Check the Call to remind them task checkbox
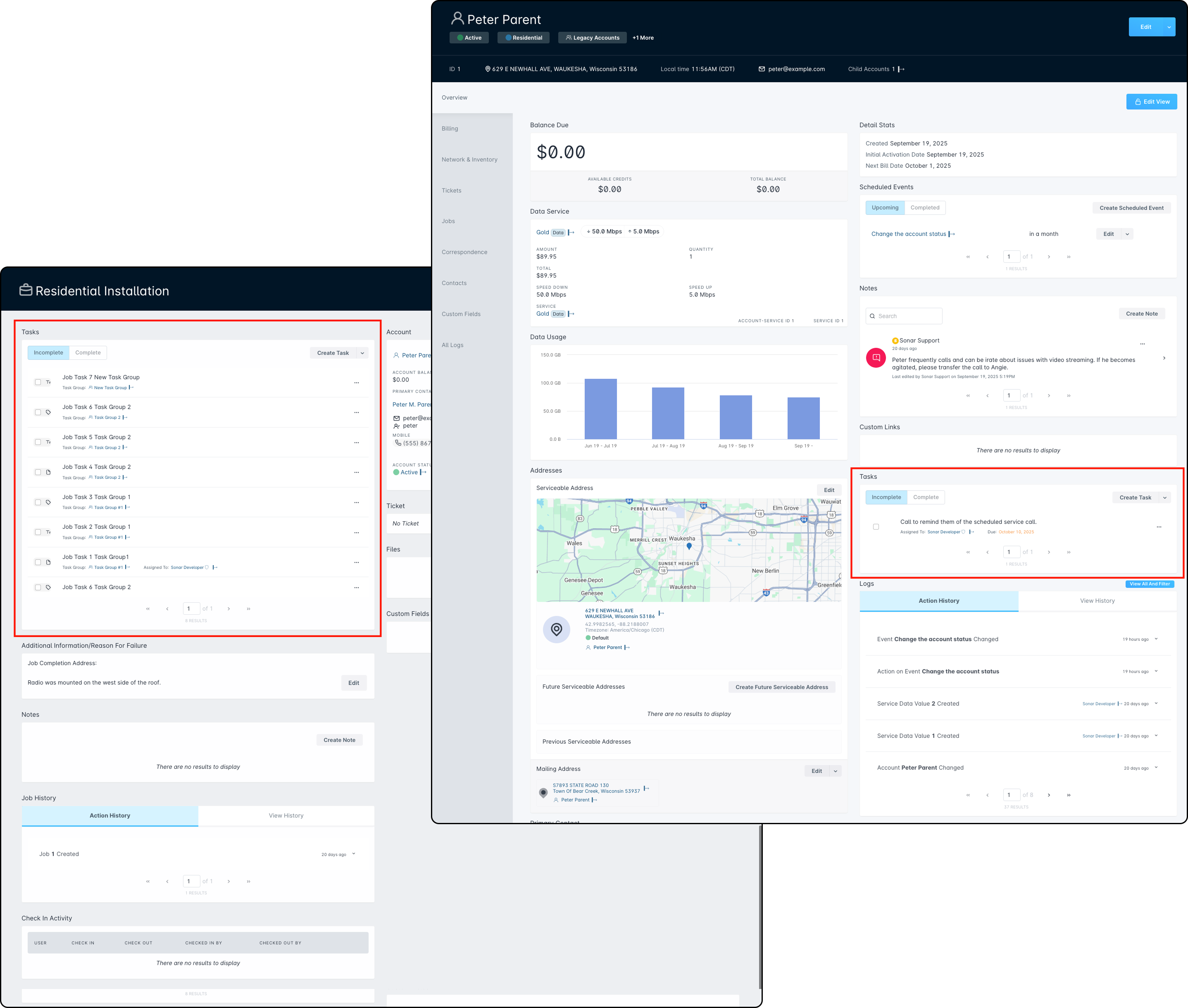 click(x=876, y=526)
